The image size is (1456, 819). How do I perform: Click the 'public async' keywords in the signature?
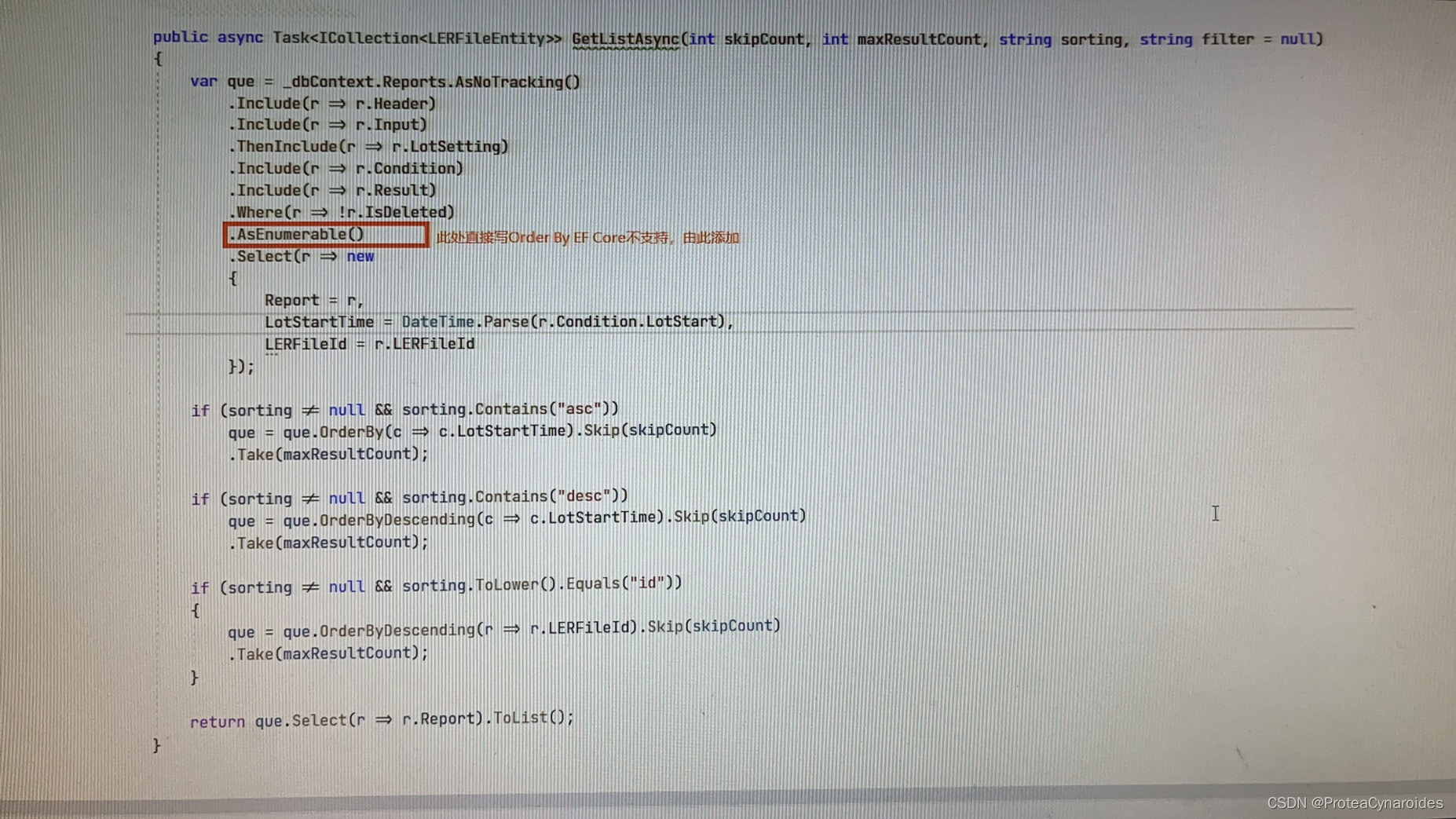[208, 37]
